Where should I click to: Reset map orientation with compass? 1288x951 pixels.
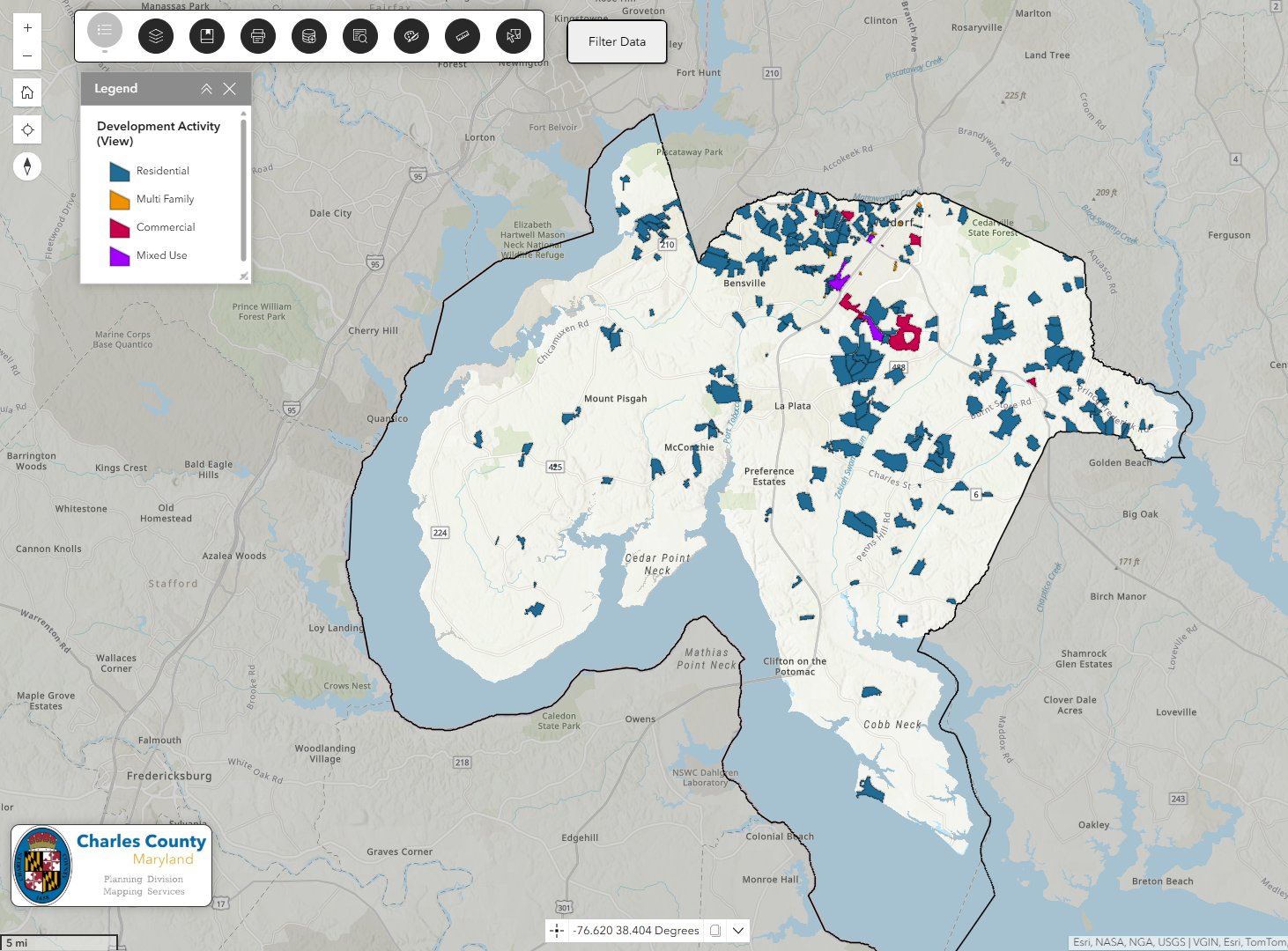27,166
